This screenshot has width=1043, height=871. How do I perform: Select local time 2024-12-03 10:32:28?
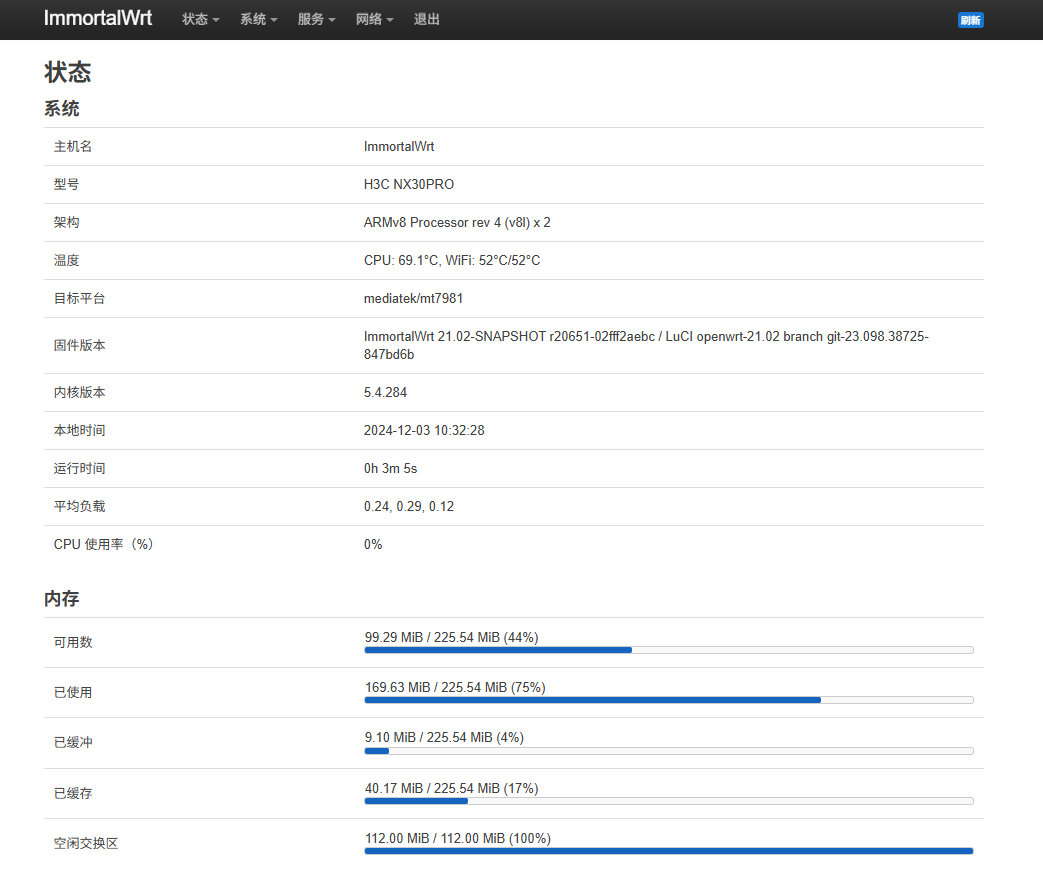click(x=424, y=431)
